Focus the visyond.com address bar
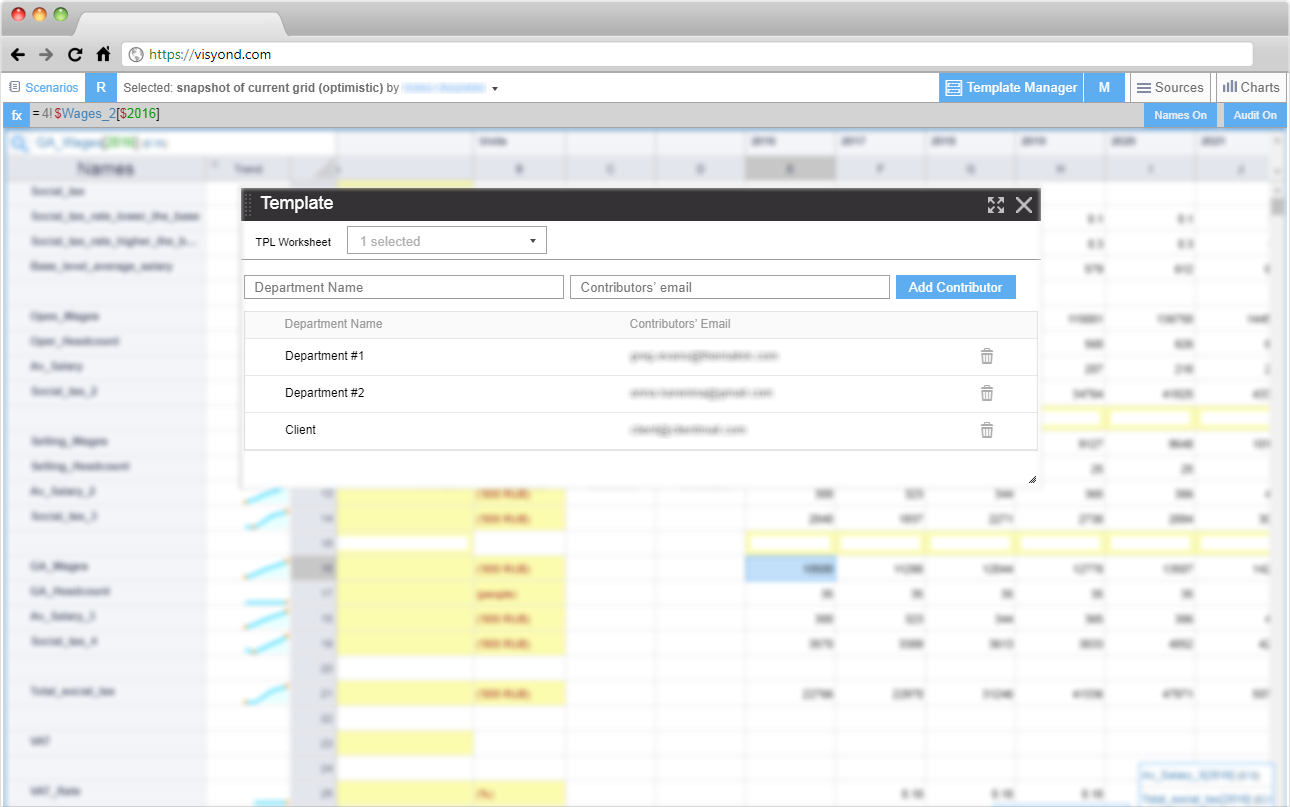Screen dimensions: 1290x807 pyautogui.click(x=687, y=55)
